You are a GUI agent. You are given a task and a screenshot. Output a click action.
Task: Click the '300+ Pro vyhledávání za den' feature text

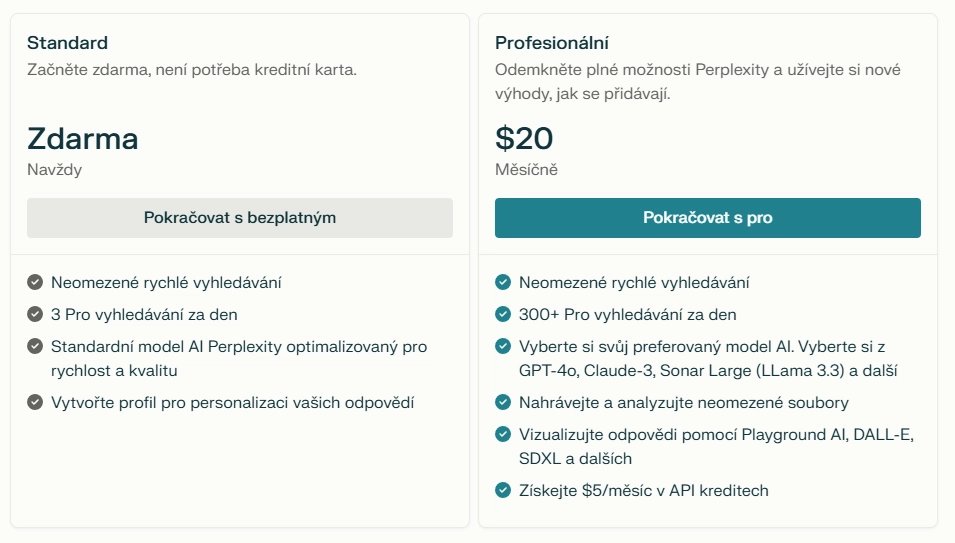627,314
